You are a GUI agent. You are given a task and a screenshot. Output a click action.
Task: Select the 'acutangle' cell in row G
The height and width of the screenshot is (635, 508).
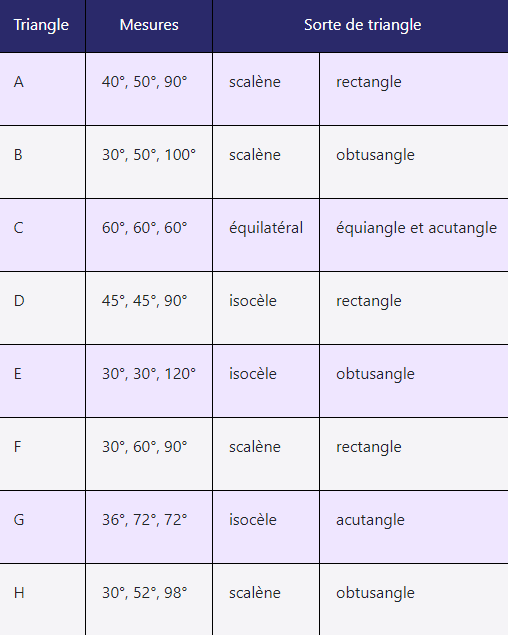coord(414,527)
